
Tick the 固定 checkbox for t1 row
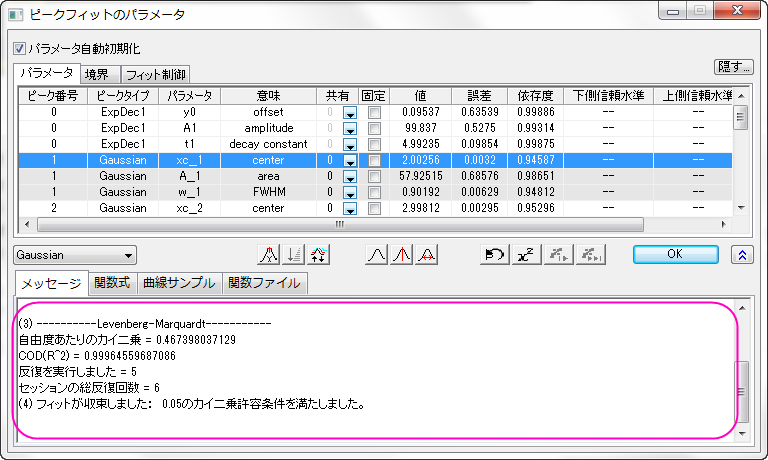click(374, 145)
